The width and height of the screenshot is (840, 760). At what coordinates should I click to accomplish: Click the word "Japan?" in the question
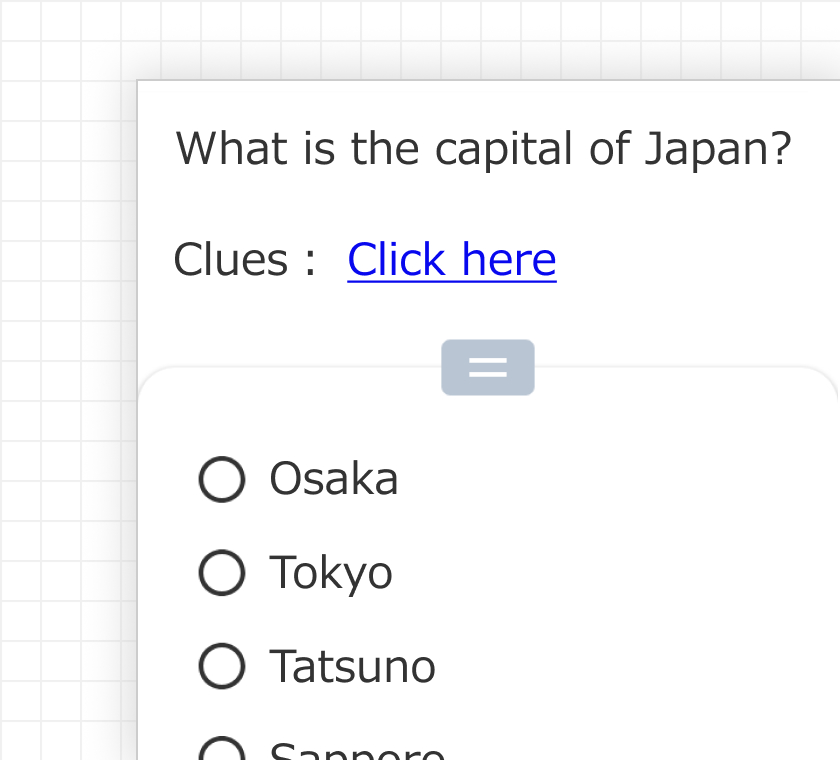click(718, 149)
